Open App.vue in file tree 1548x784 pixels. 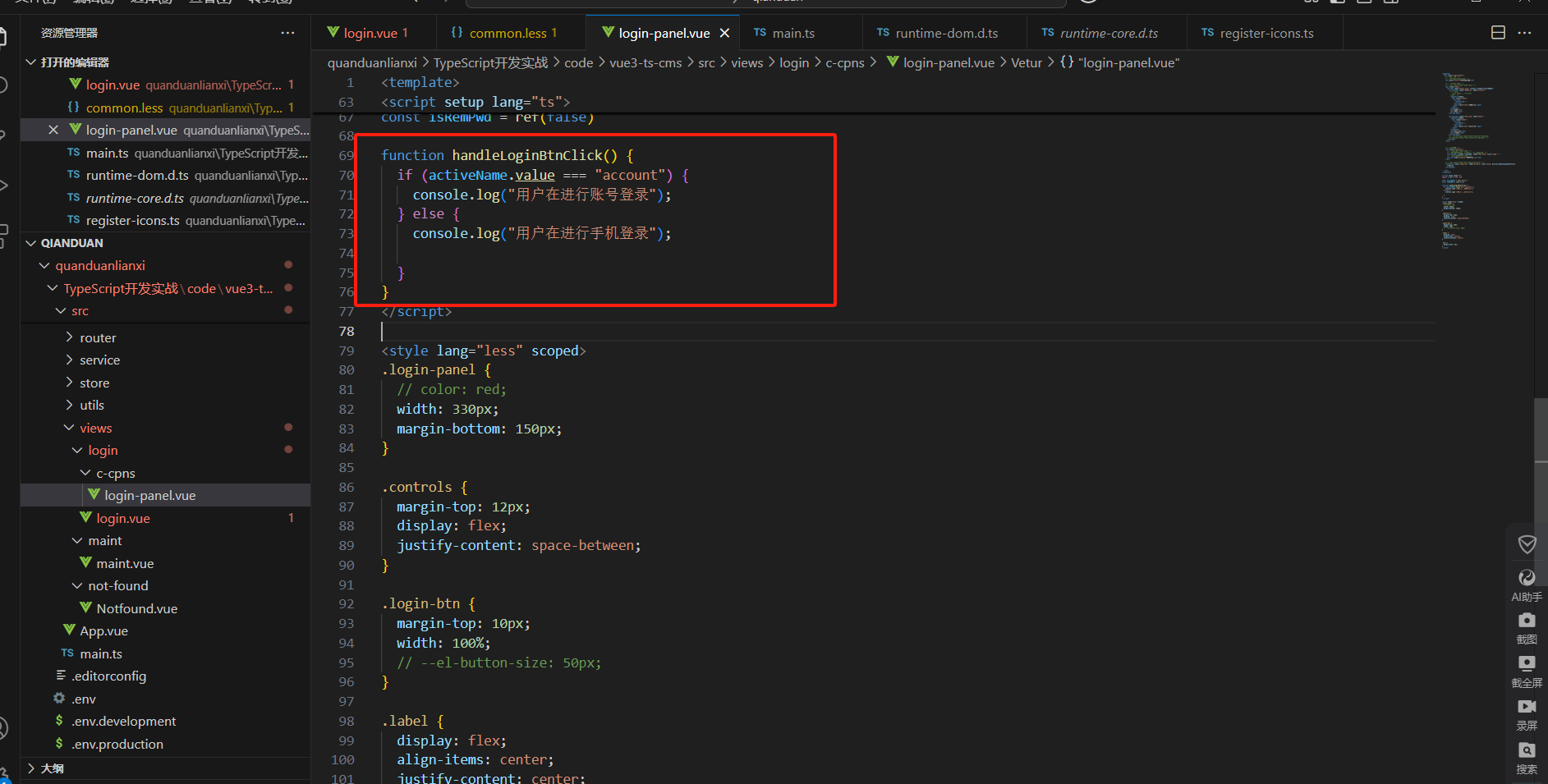tap(165, 631)
